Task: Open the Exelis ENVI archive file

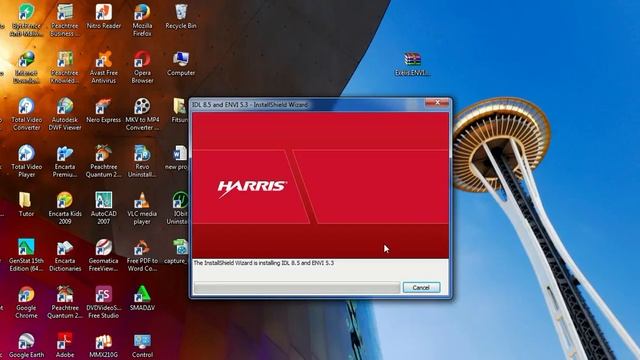Action: (x=412, y=64)
